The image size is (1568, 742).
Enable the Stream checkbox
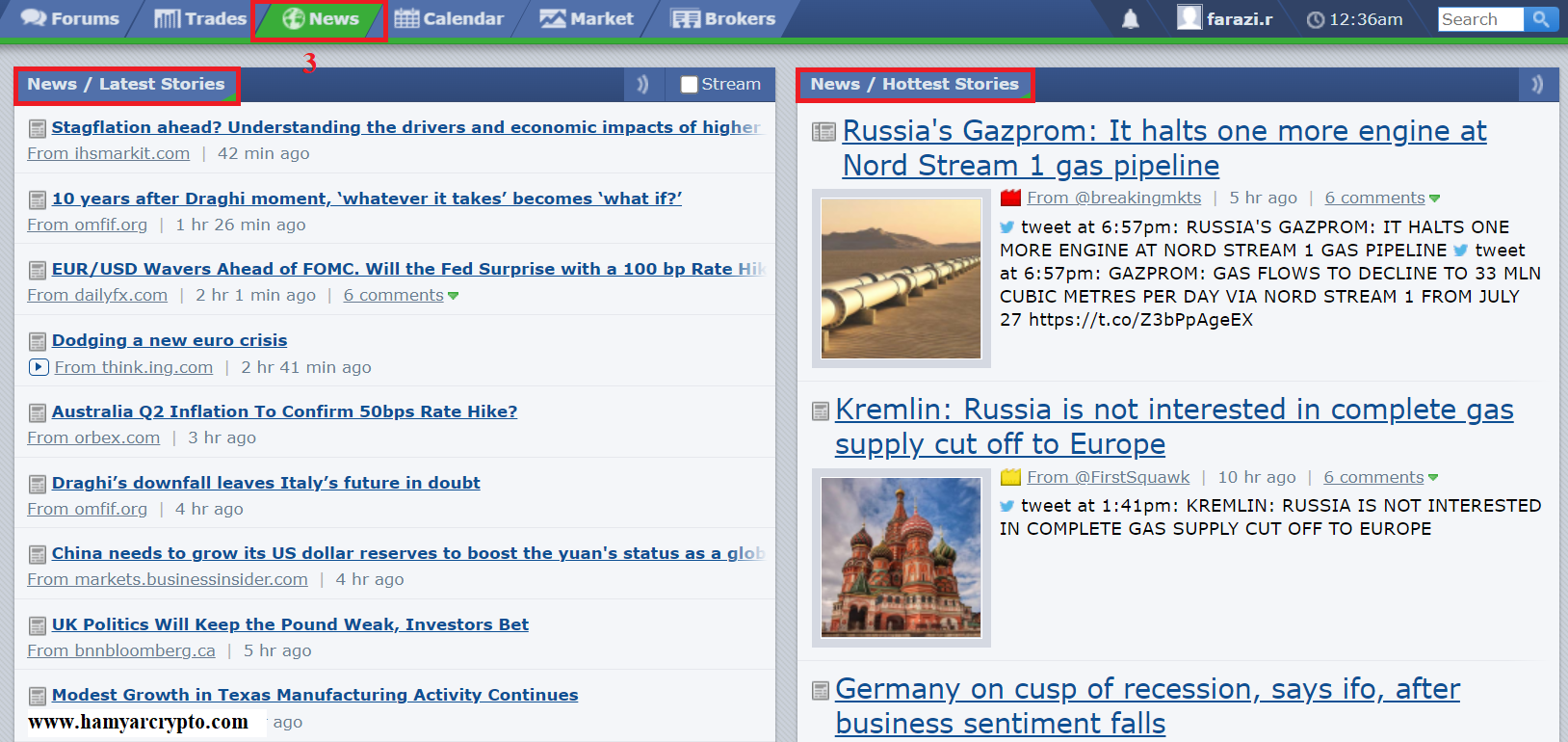pos(689,85)
